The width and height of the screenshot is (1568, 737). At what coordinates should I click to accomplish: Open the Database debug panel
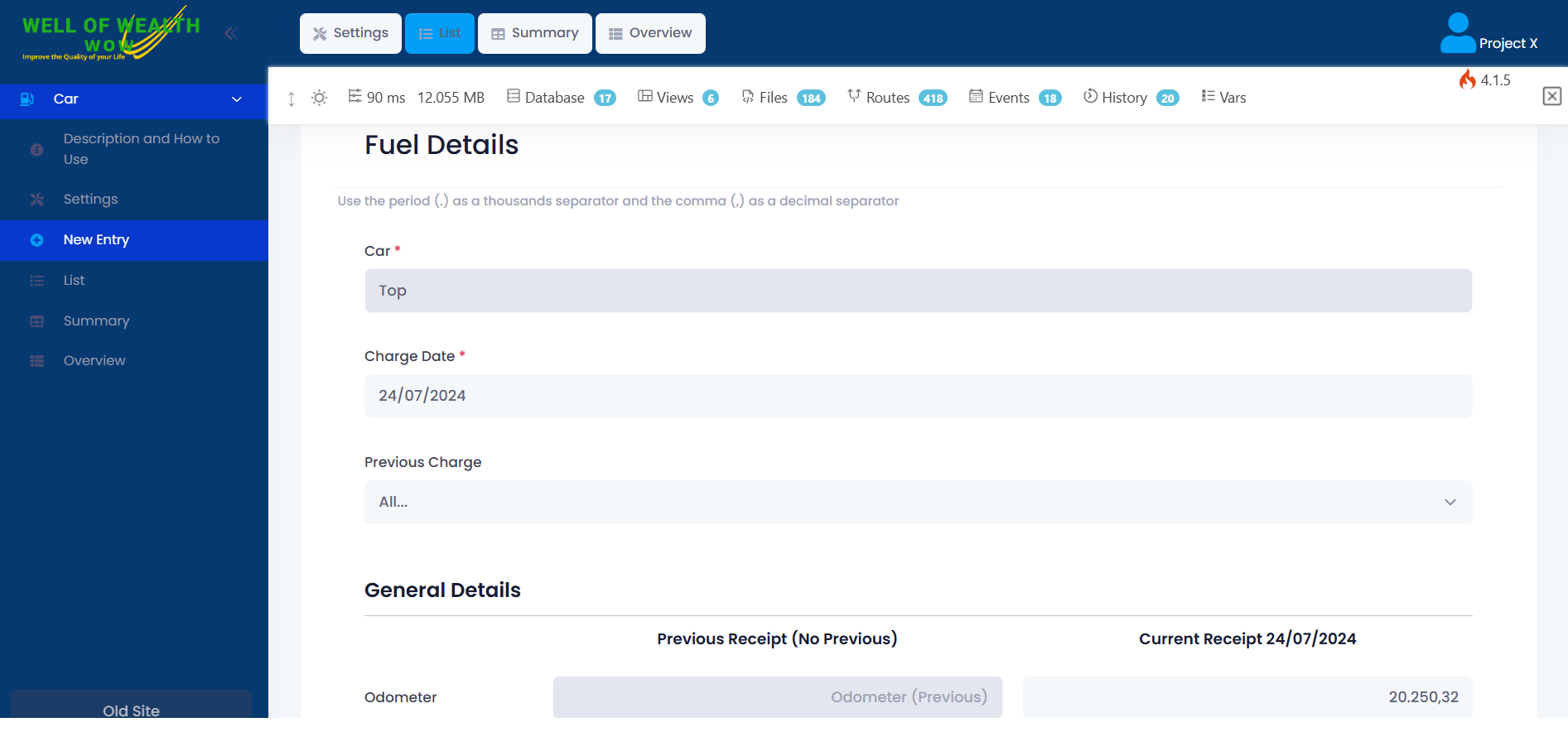[561, 98]
